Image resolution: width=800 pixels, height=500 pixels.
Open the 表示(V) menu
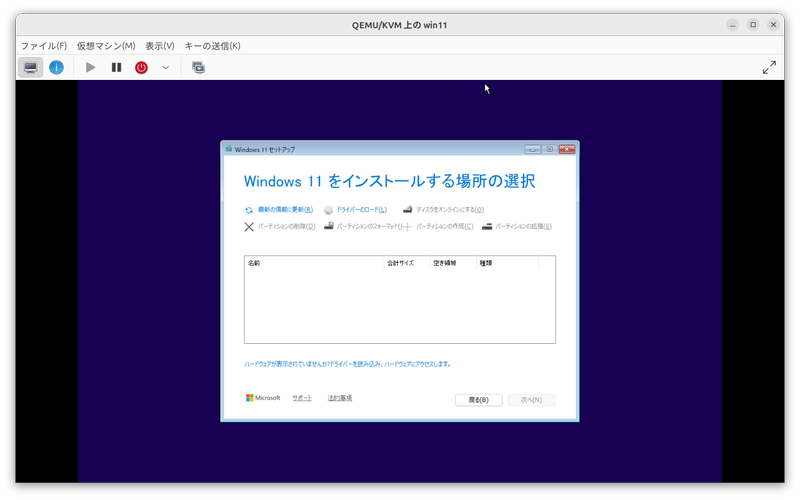click(160, 46)
